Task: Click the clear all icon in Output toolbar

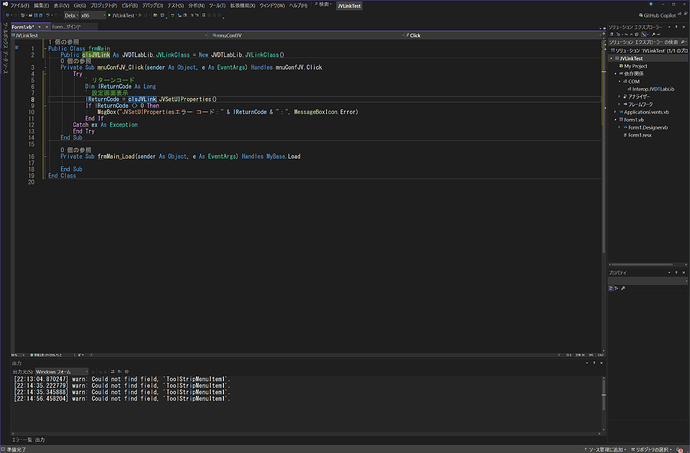Action: pos(113,372)
